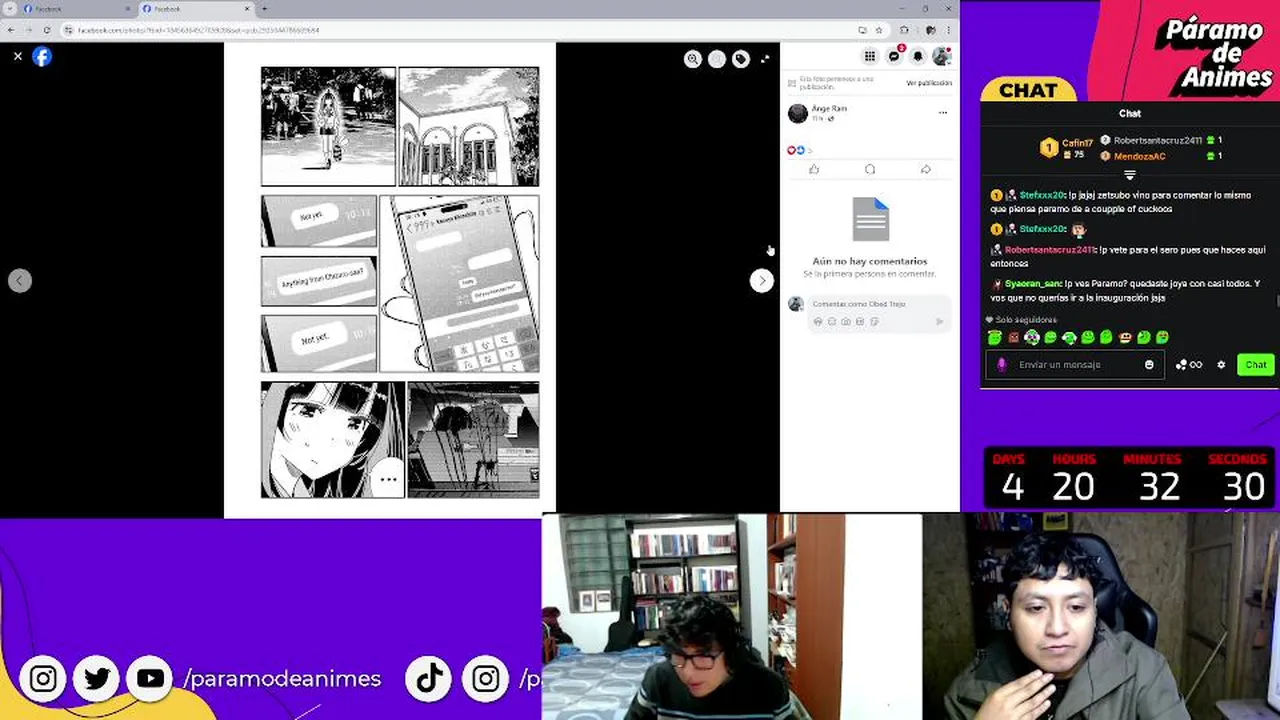Go back in the browser

click(11, 30)
